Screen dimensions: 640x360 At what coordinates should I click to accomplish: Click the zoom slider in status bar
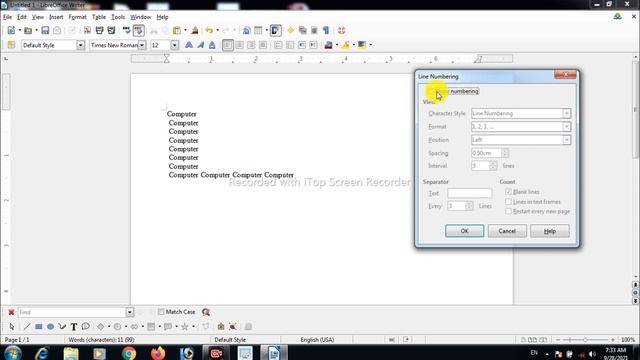[585, 340]
